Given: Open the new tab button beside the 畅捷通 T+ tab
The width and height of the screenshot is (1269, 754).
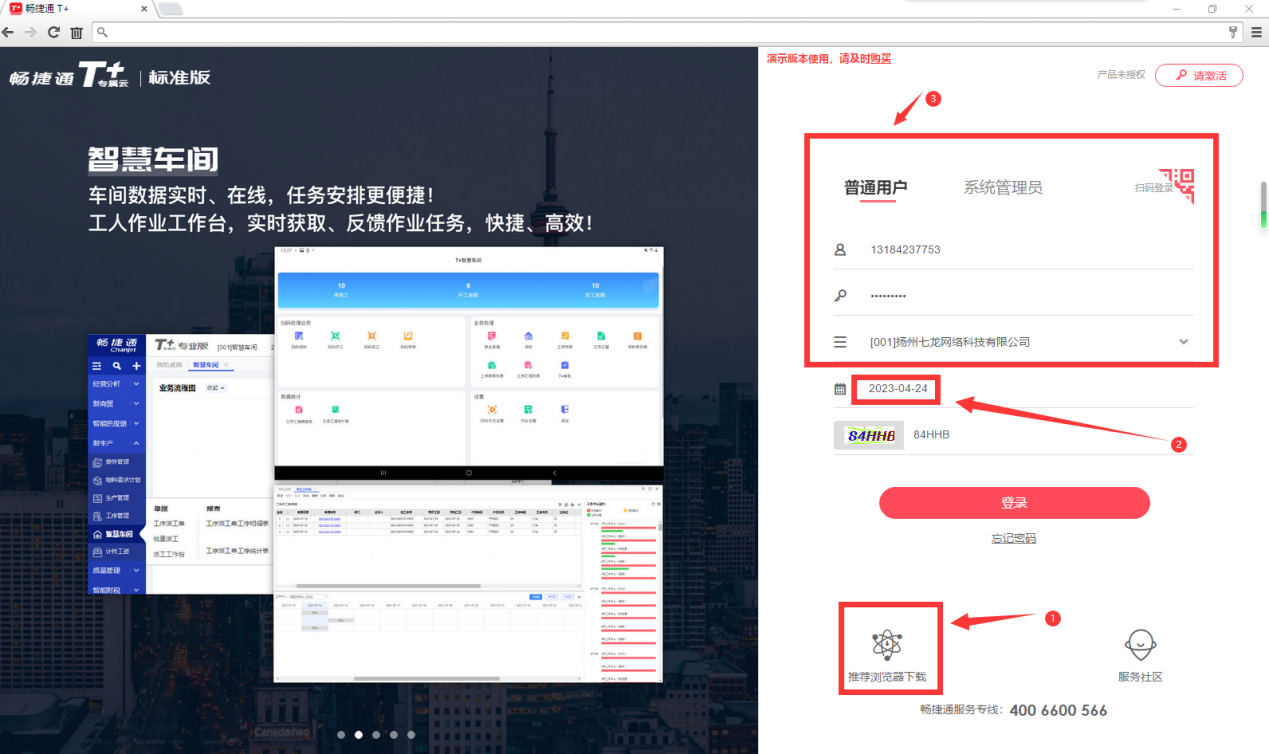Looking at the screenshot, I should (x=170, y=9).
